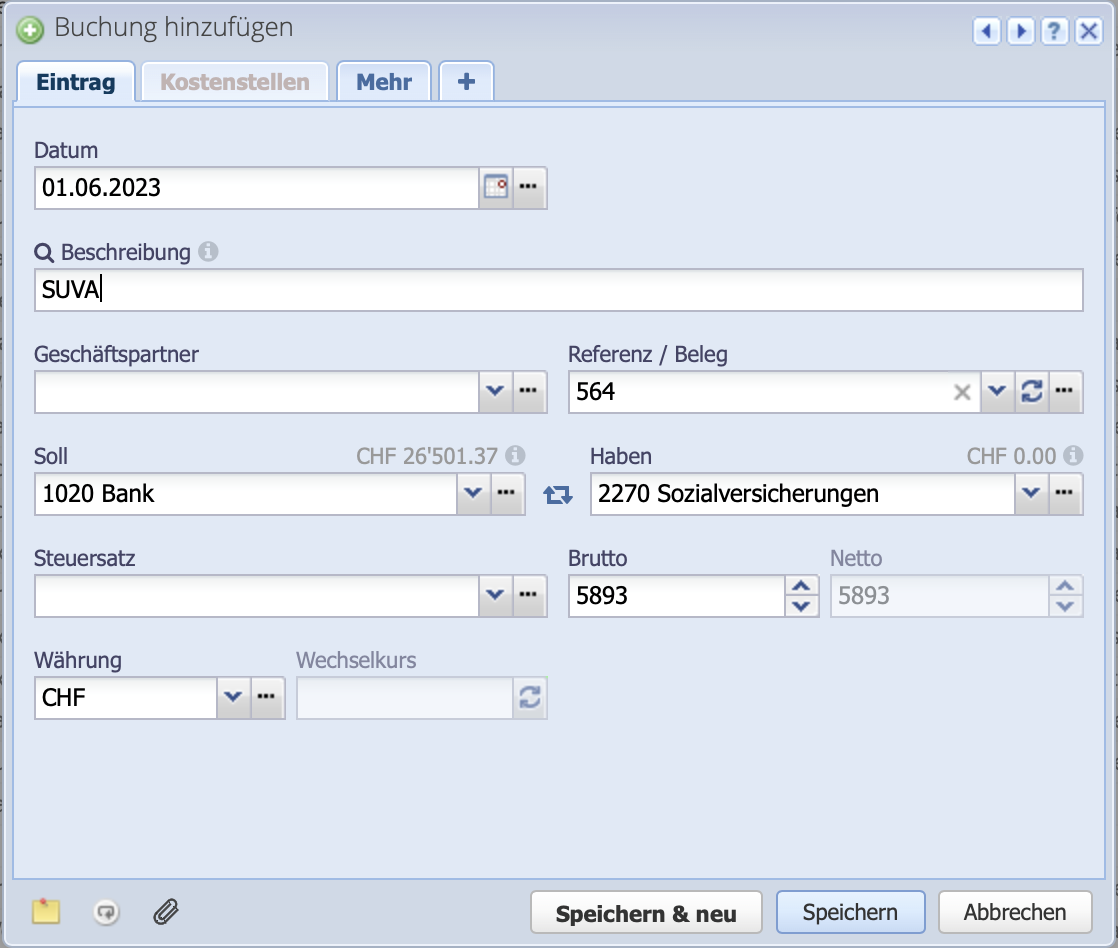Increase the Brutto amount with the up arrow

[x=800, y=587]
